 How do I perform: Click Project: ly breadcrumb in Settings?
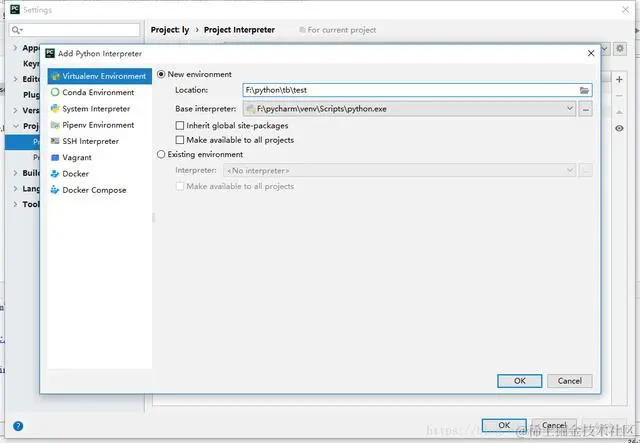(170, 30)
